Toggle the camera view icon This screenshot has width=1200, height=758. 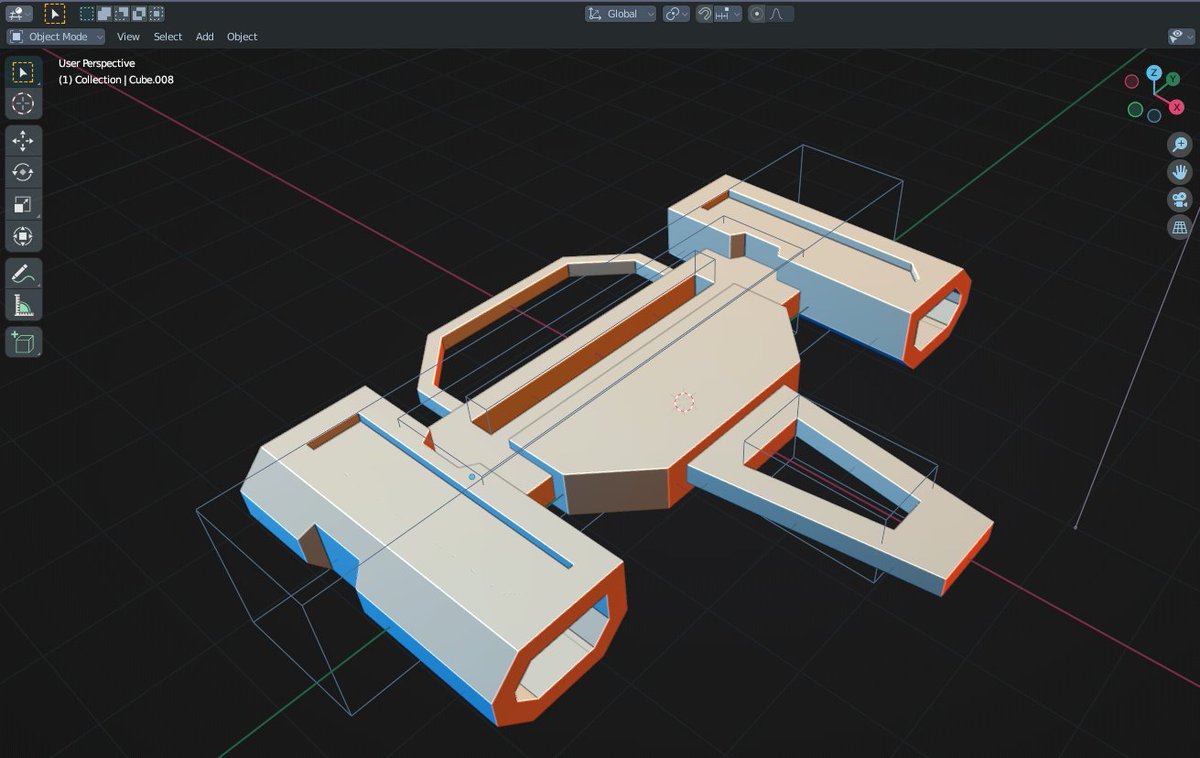pyautogui.click(x=1180, y=199)
